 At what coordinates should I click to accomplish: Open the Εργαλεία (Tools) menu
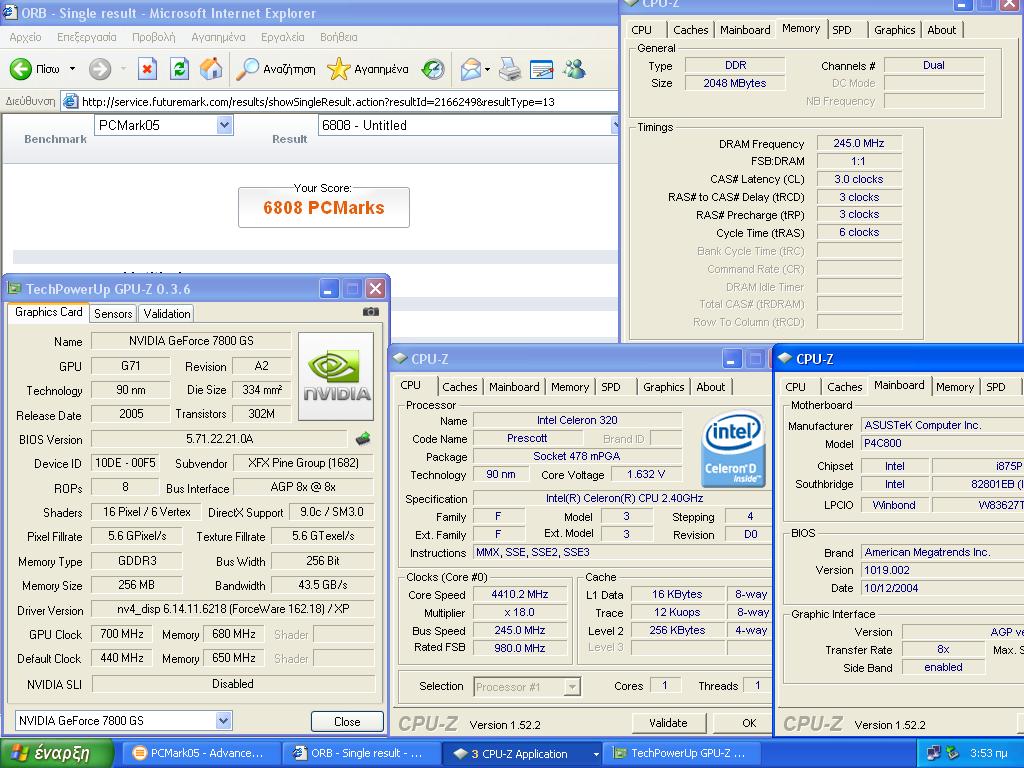click(283, 37)
